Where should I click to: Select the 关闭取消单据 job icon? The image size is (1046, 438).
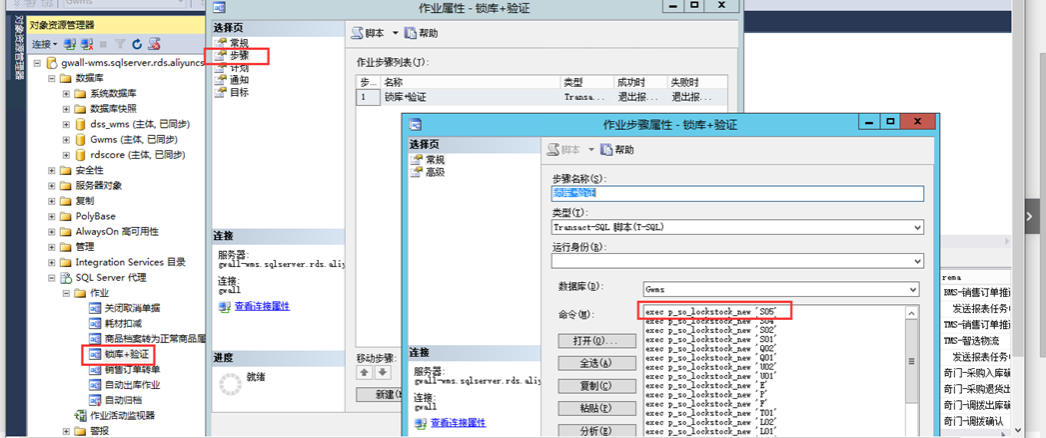pos(95,308)
